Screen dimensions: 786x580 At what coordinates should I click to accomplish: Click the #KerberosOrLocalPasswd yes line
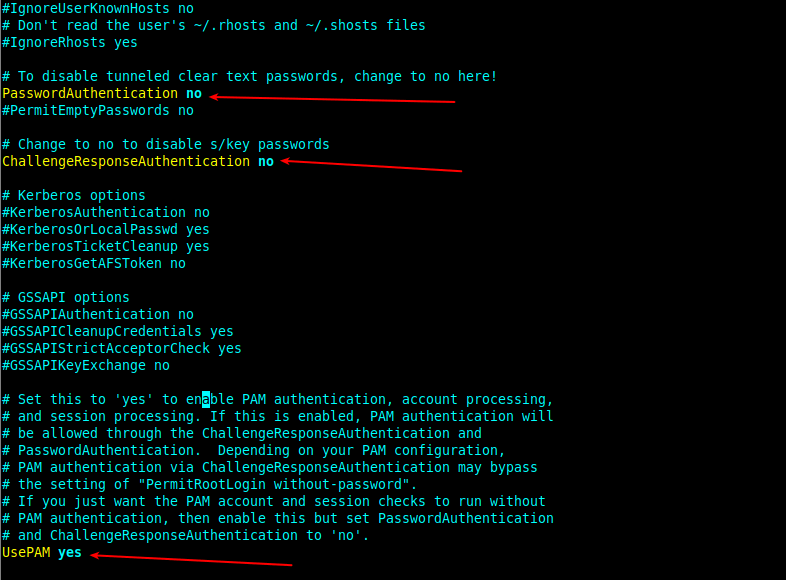(x=106, y=229)
